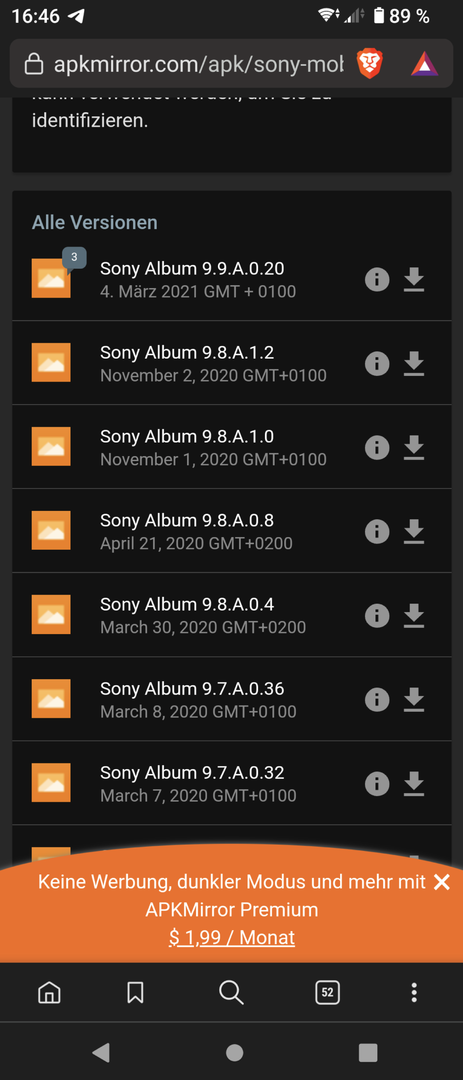Open the browser three-dot menu

[x=413, y=993]
